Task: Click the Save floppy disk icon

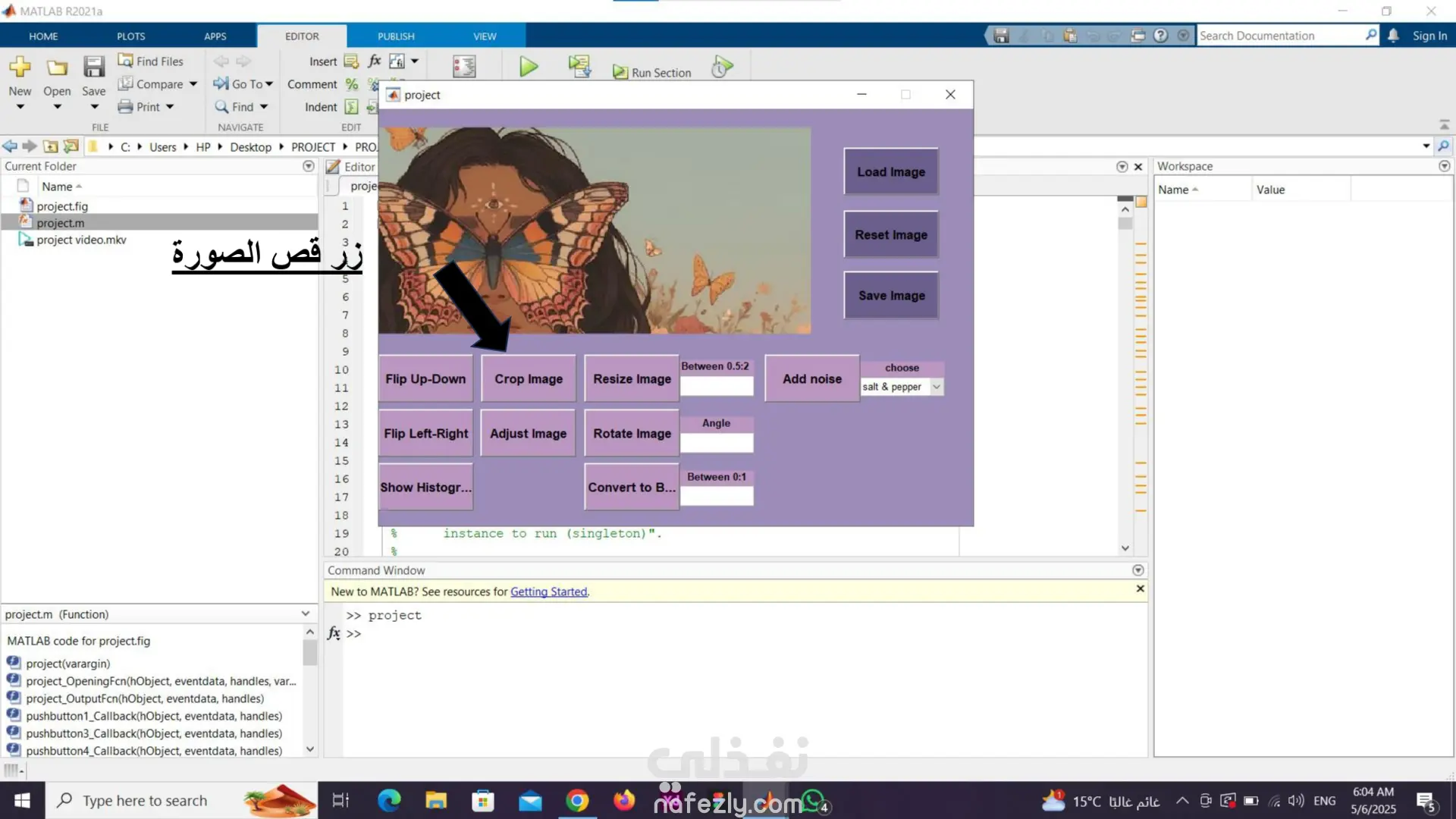Action: [x=94, y=67]
